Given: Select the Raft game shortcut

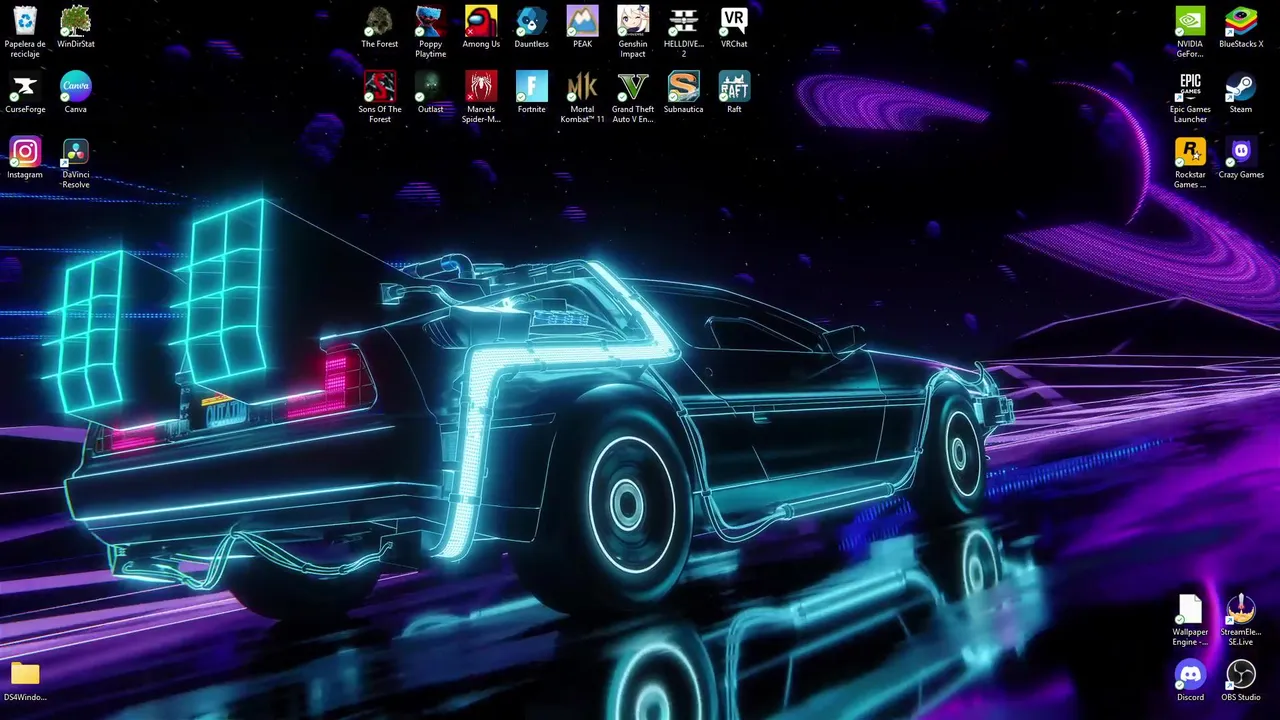Looking at the screenshot, I should [734, 86].
